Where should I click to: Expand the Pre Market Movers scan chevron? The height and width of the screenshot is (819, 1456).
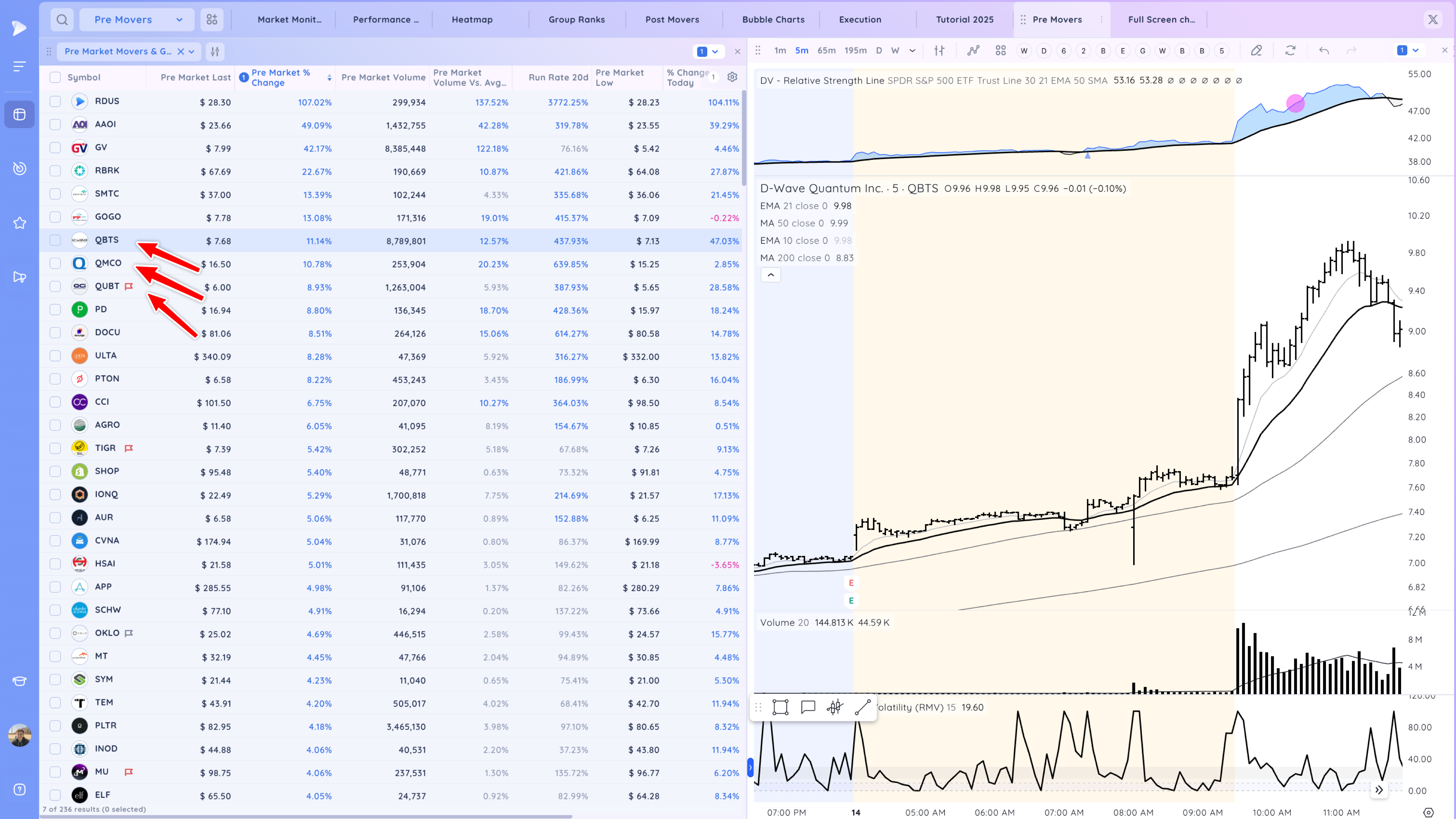click(x=191, y=51)
